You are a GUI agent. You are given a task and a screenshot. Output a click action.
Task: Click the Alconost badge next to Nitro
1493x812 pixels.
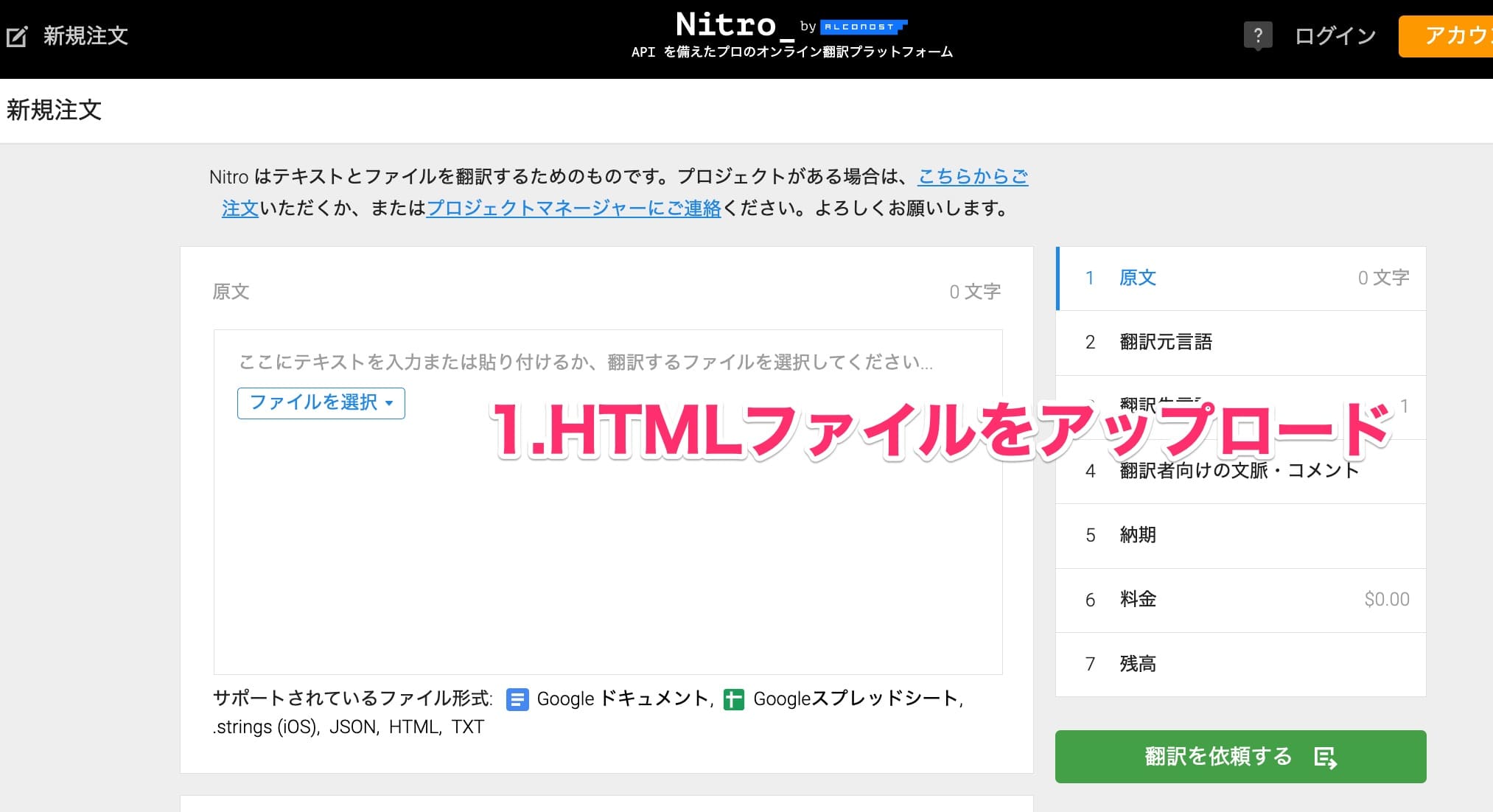[x=864, y=27]
